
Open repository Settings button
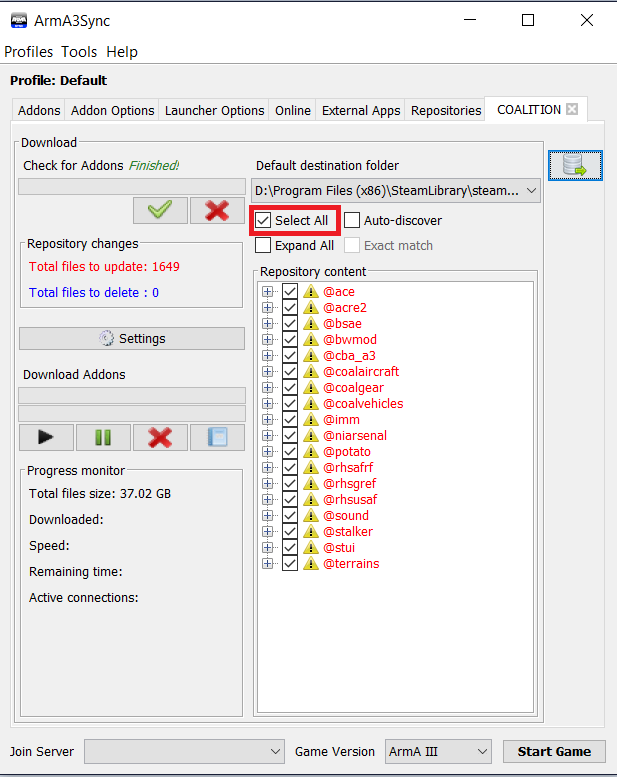132,339
